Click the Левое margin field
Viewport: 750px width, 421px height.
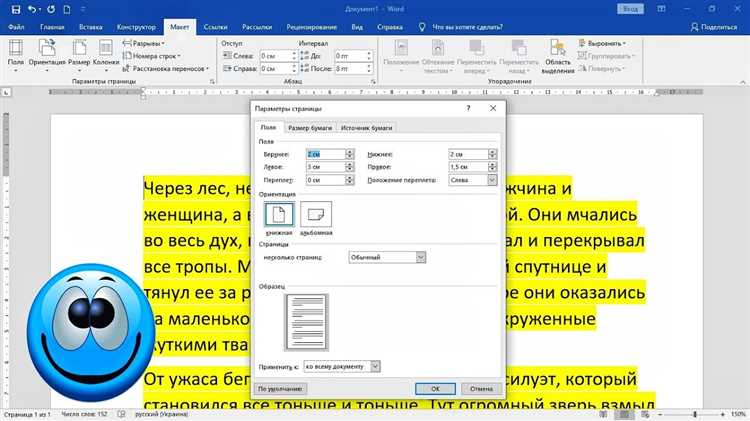[326, 167]
